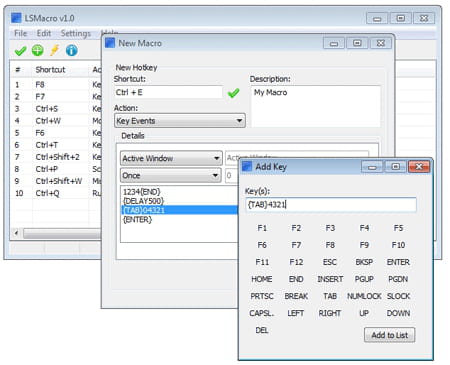Open the File menu in LSMacro

click(x=20, y=33)
